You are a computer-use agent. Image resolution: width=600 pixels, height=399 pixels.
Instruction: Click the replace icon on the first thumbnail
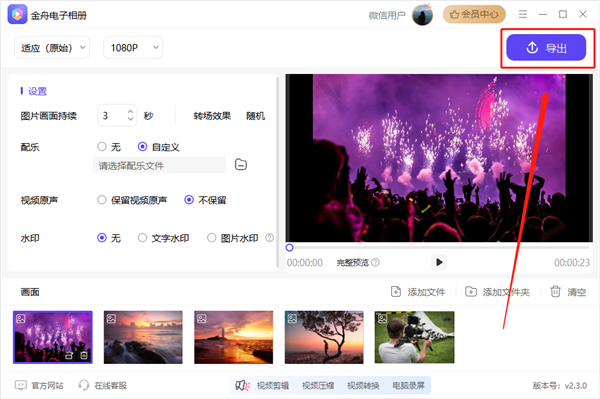(69, 355)
